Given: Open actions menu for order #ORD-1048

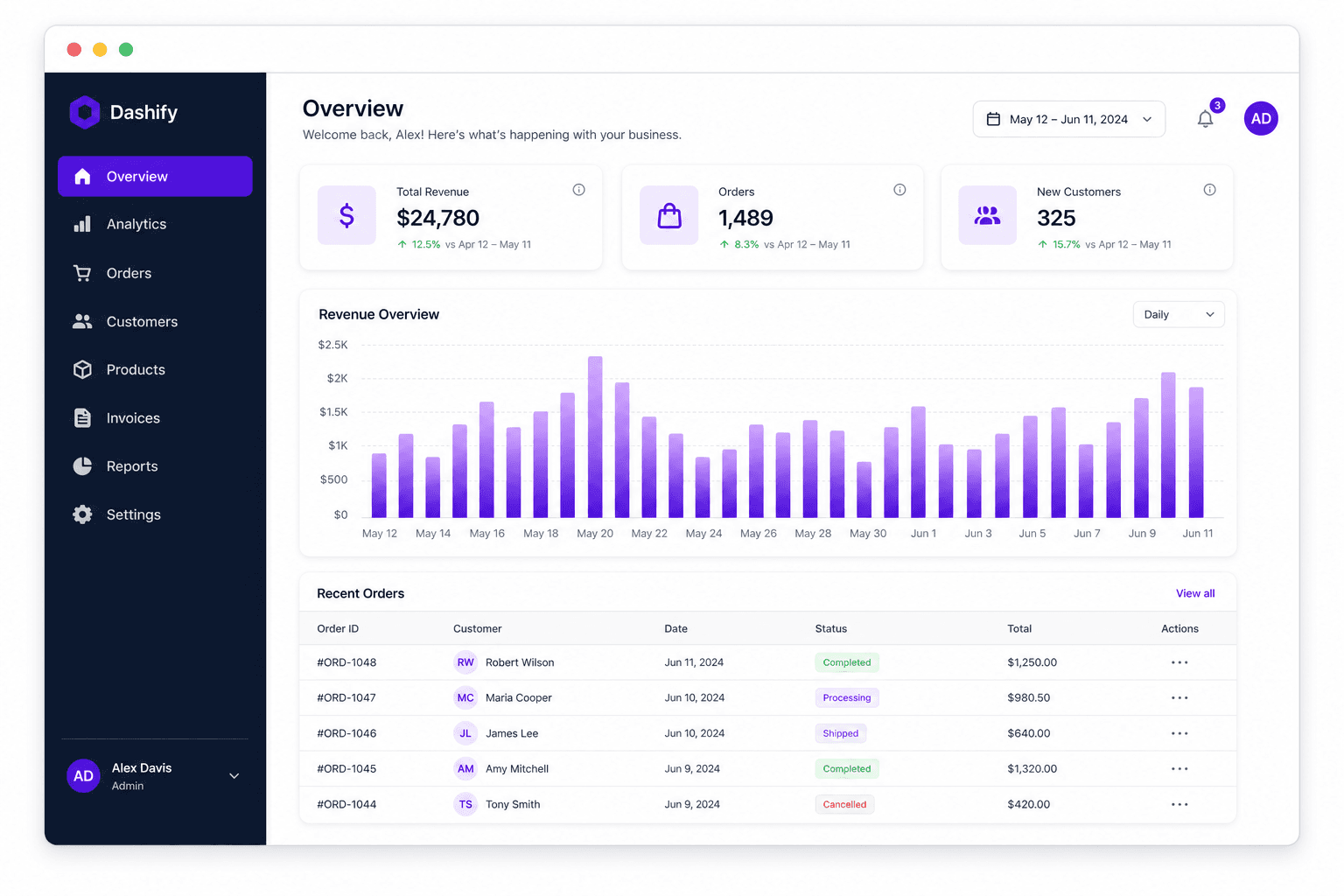Looking at the screenshot, I should (x=1179, y=662).
